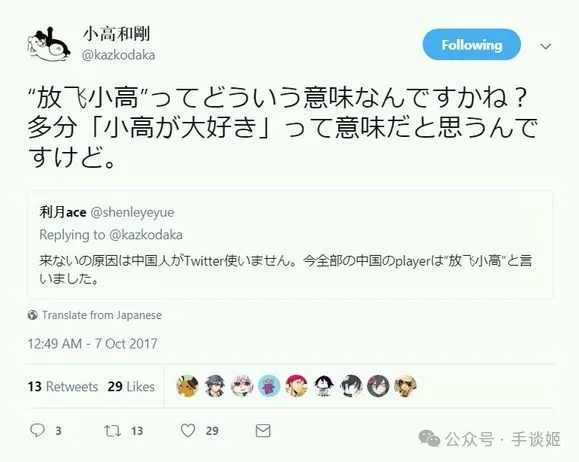The height and width of the screenshot is (462, 579).
Task: Open the @kazkodaka handle under the name
Action: click(118, 55)
